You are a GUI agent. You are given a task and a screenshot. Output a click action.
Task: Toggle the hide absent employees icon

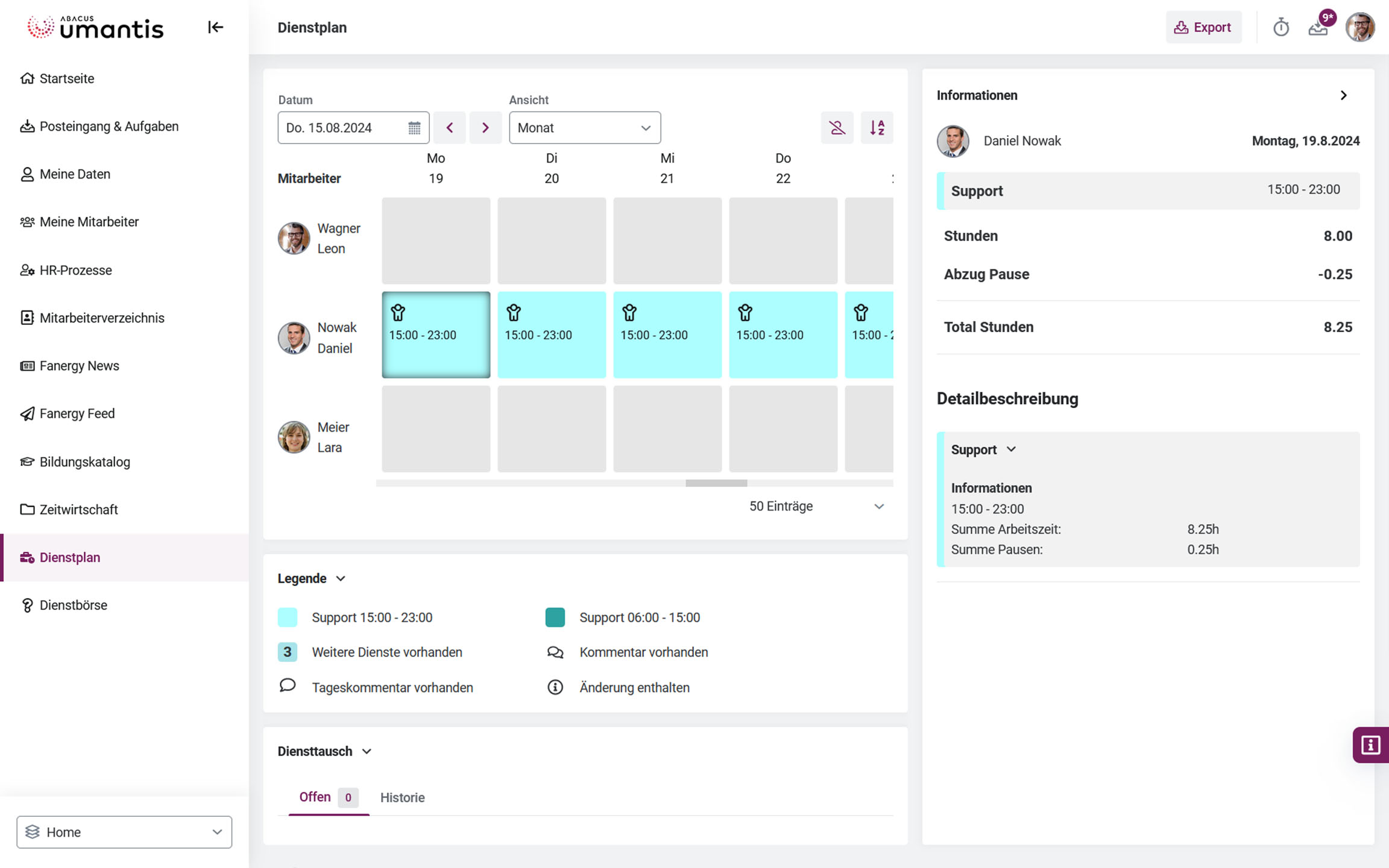837,128
